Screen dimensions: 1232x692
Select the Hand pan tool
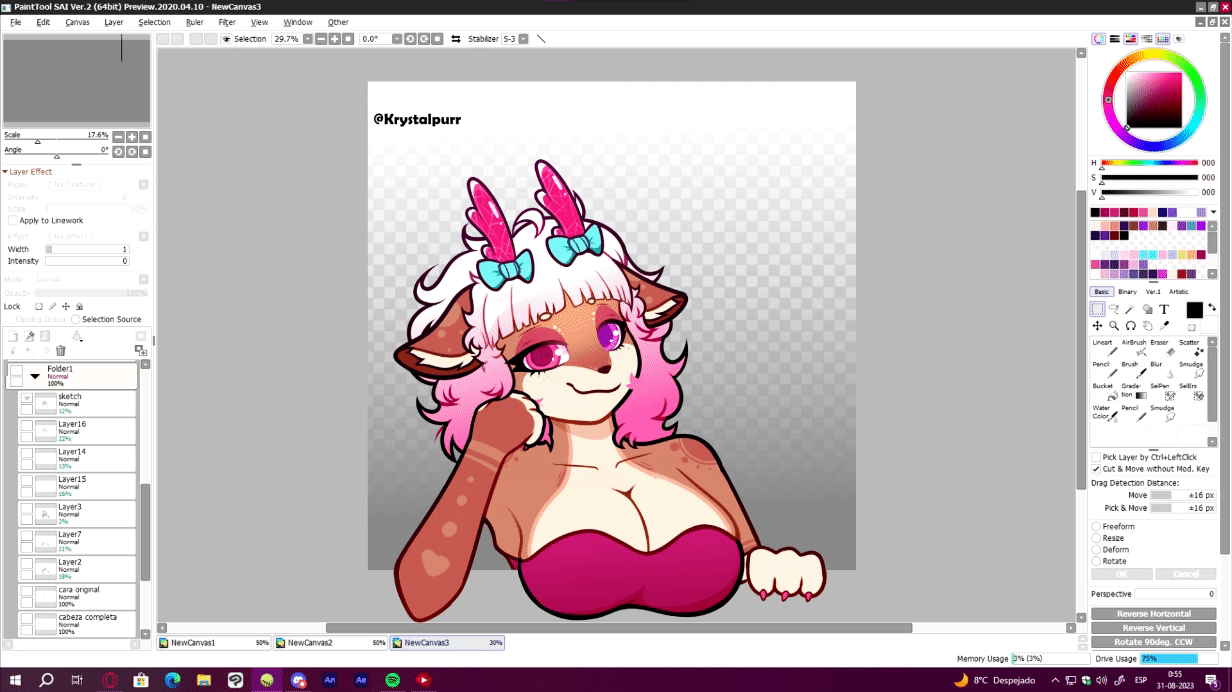pos(1147,326)
